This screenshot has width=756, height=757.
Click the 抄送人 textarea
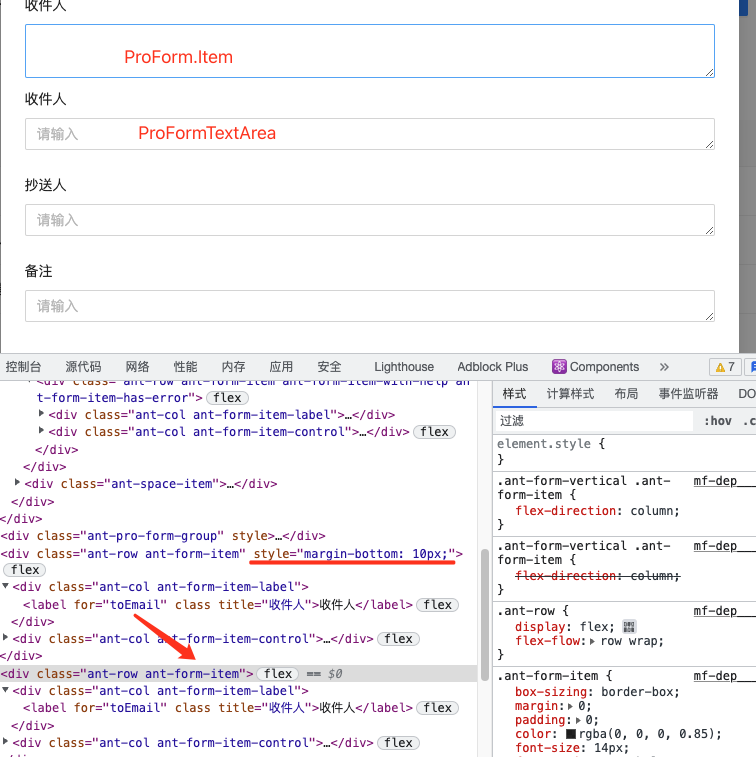(x=370, y=220)
